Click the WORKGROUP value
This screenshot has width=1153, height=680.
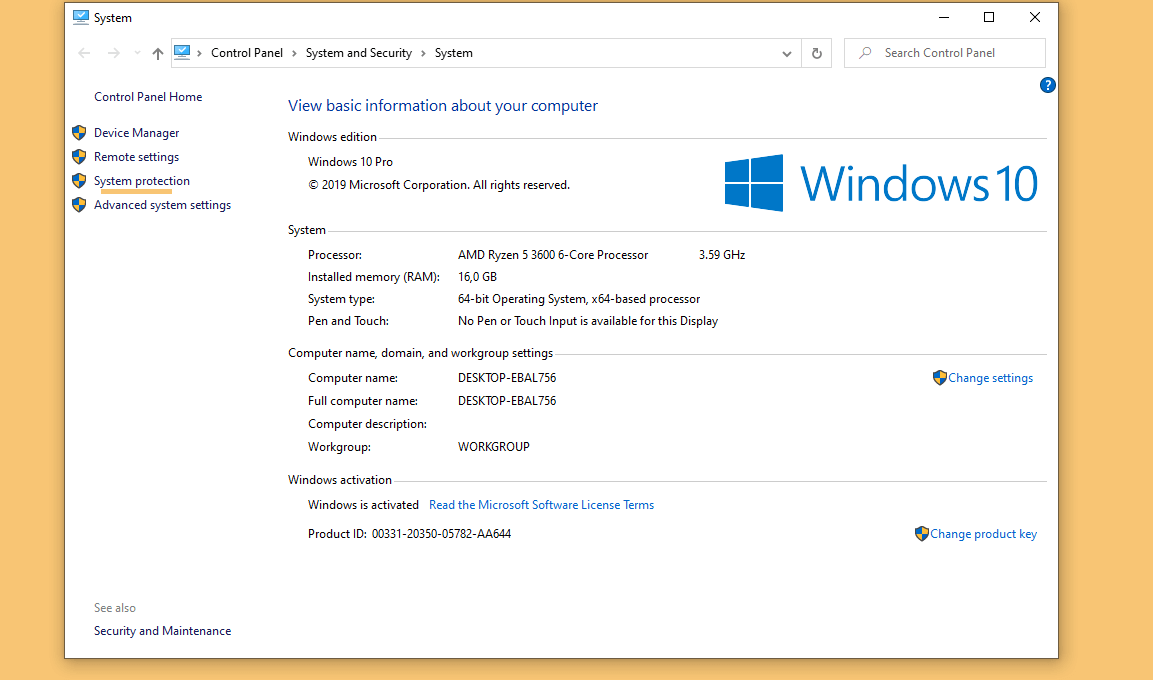tap(493, 447)
